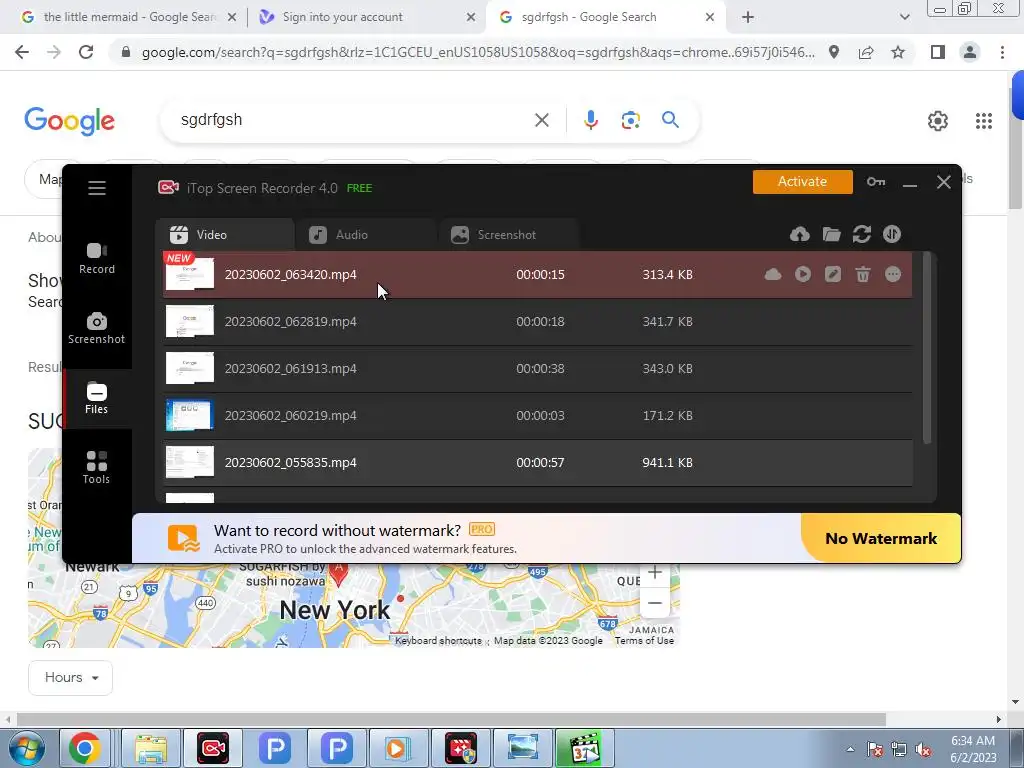
Task: Edit the 20230602_063420.mp4 recording
Action: [x=833, y=274]
